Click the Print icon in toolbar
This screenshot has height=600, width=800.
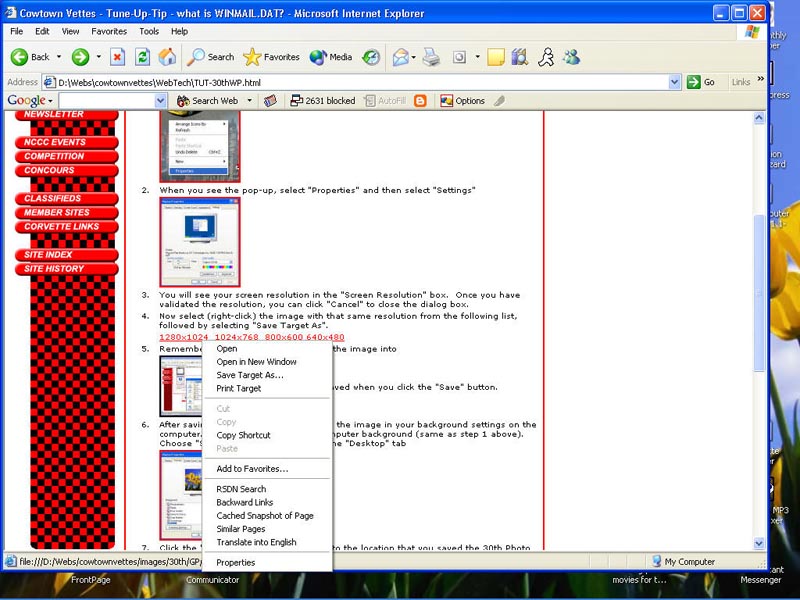coord(431,57)
